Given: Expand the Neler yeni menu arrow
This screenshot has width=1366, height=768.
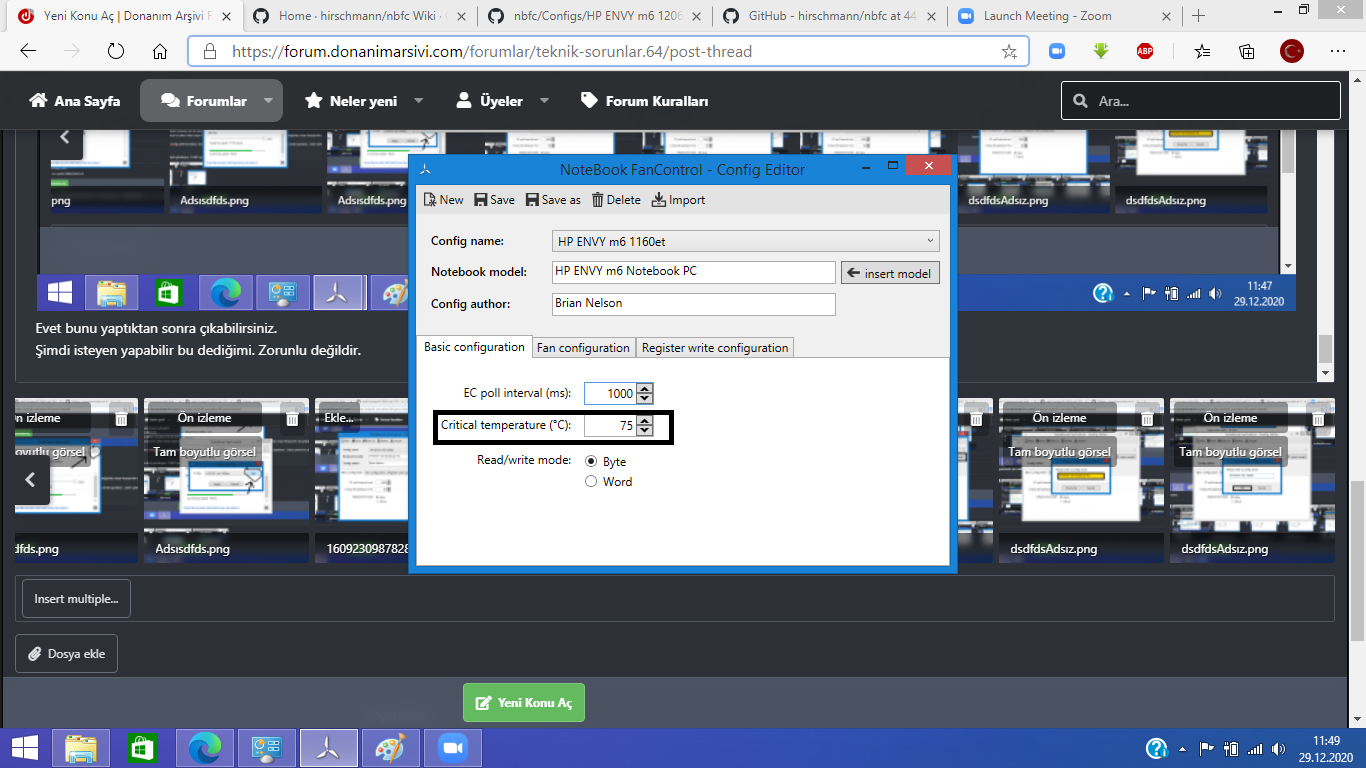Looking at the screenshot, I should pyautogui.click(x=418, y=101).
